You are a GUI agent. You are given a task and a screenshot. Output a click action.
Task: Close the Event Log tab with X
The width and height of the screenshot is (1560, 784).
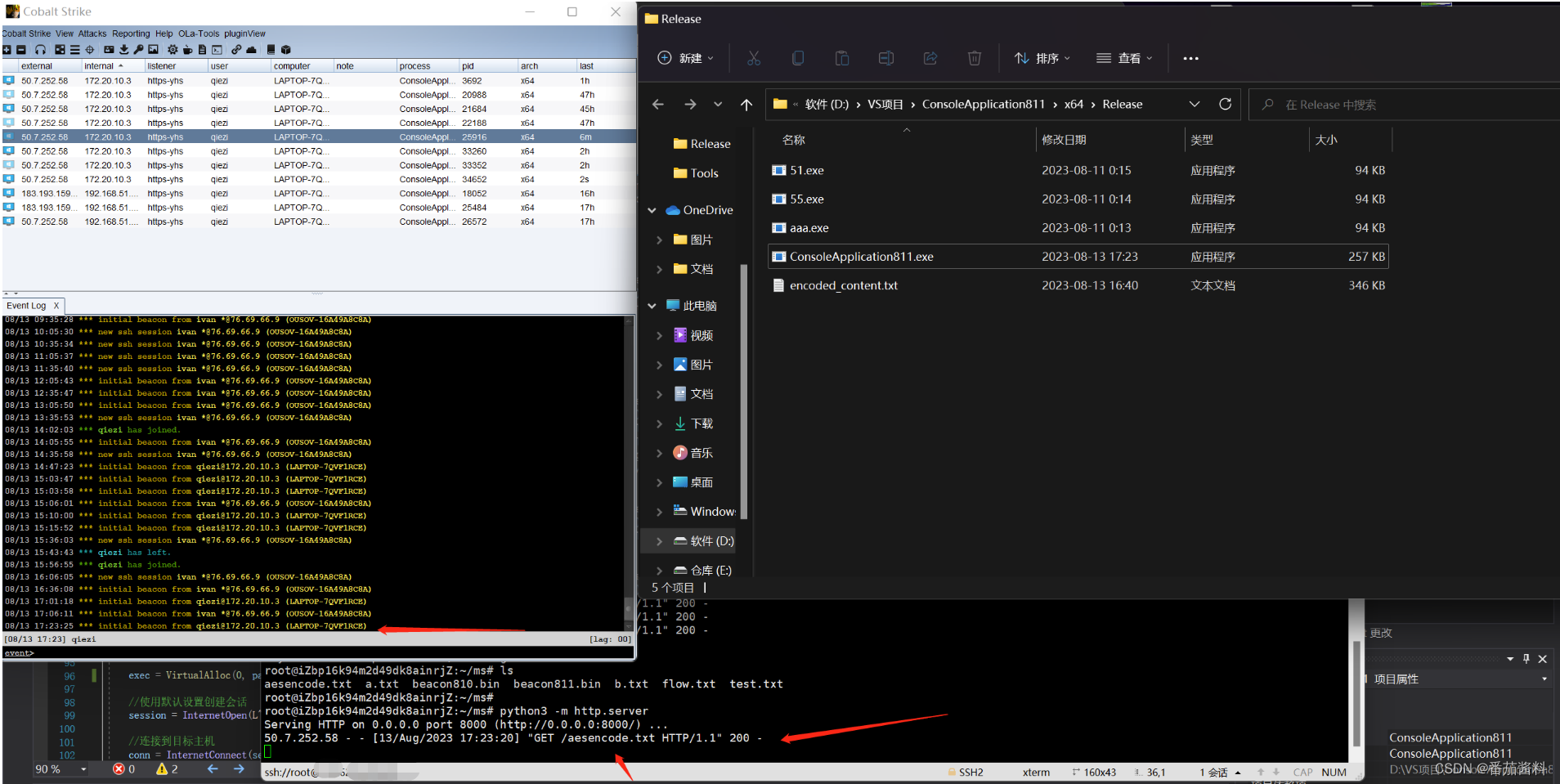pos(56,306)
